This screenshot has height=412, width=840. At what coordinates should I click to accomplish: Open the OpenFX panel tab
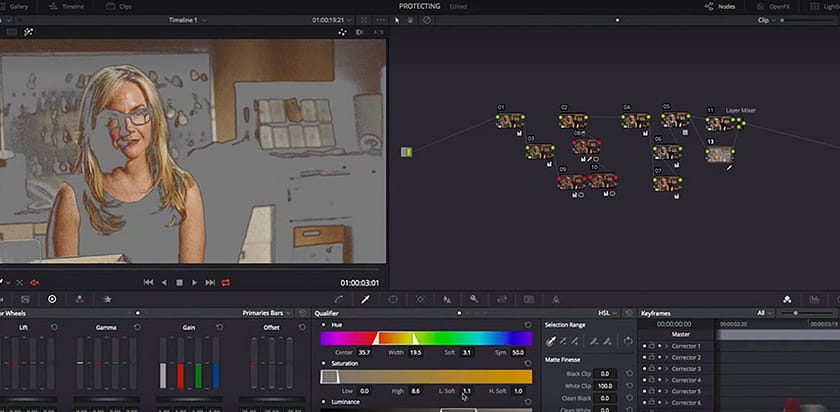coord(774,6)
